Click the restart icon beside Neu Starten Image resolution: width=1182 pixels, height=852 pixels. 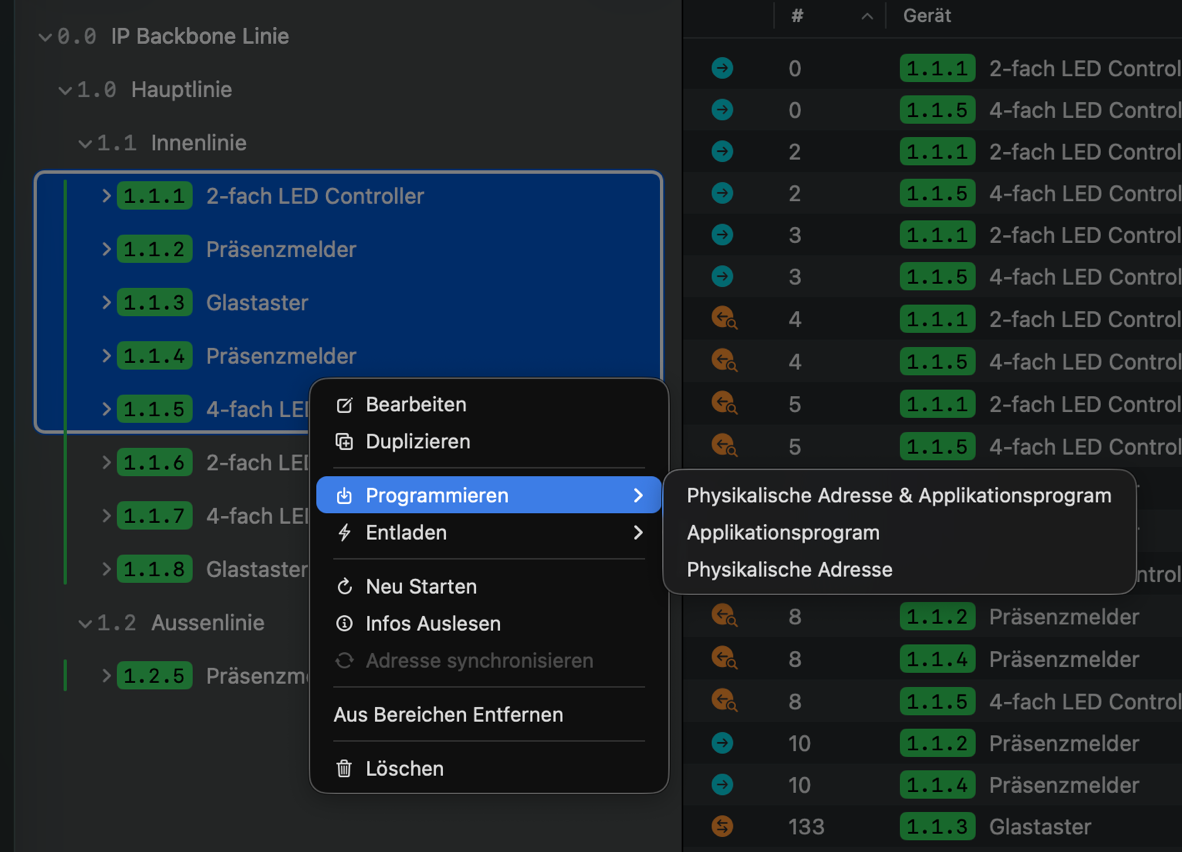[344, 587]
